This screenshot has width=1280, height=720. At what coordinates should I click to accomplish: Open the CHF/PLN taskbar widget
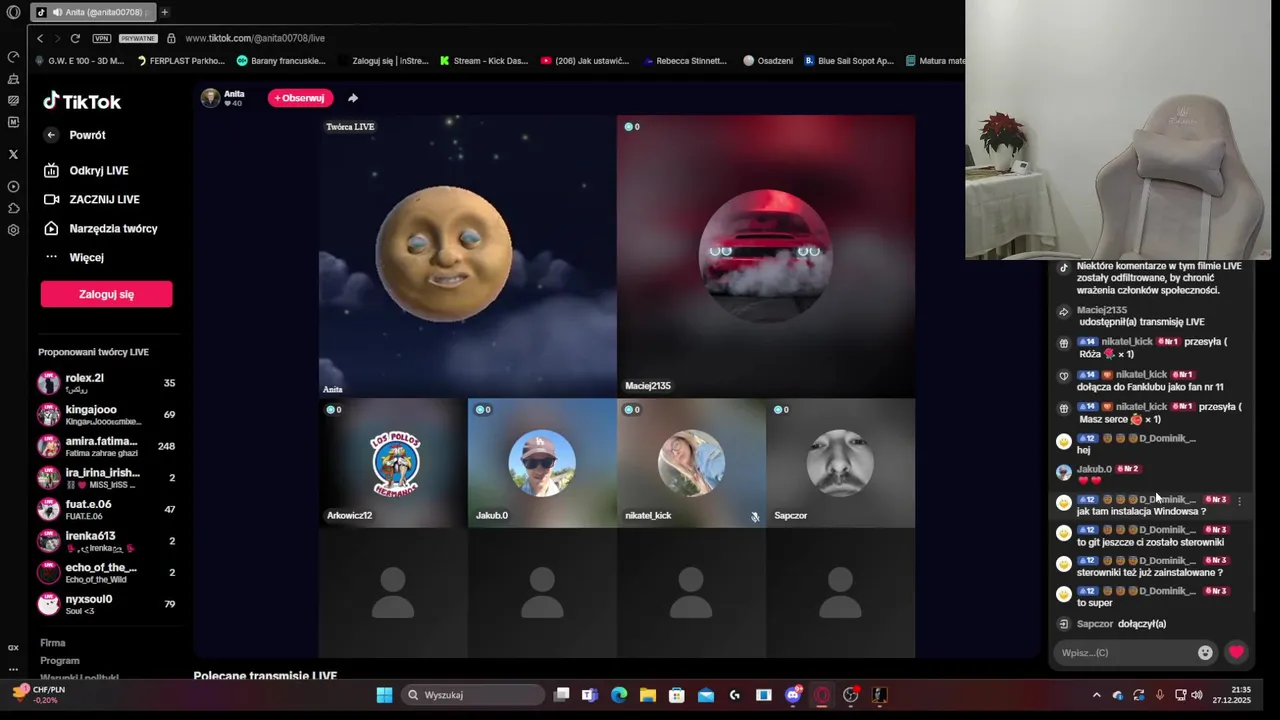(38, 695)
